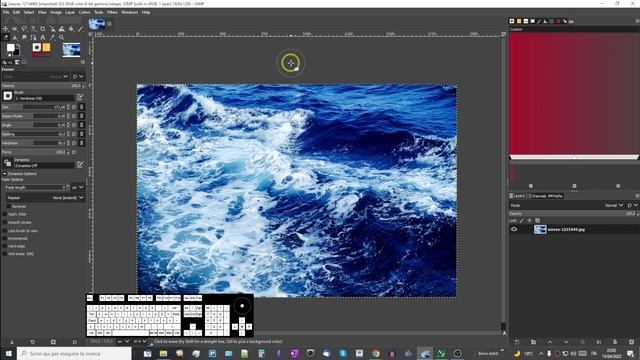Open the status bar zoom level dropdown
Image resolution: width=640 pixels, height=360 pixels.
coord(140,341)
